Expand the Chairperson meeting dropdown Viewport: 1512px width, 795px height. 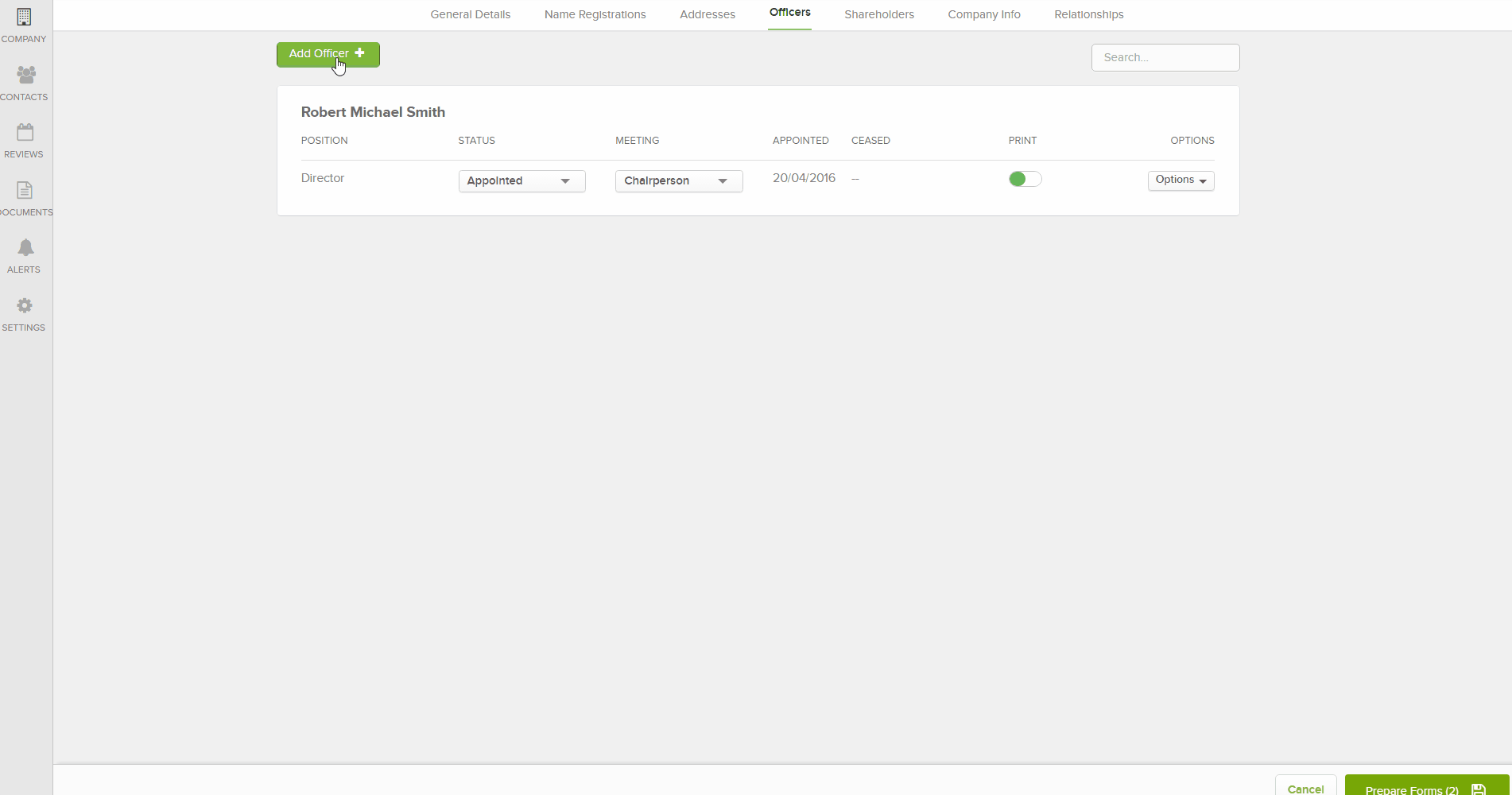[678, 181]
